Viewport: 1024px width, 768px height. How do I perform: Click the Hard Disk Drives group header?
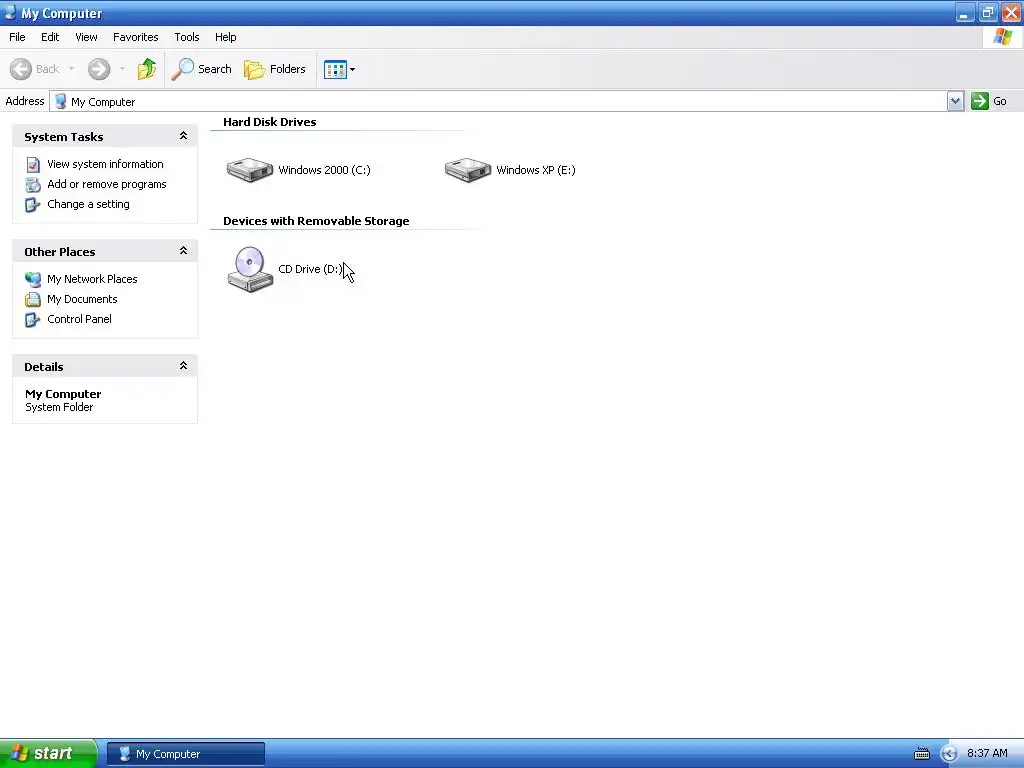[269, 122]
